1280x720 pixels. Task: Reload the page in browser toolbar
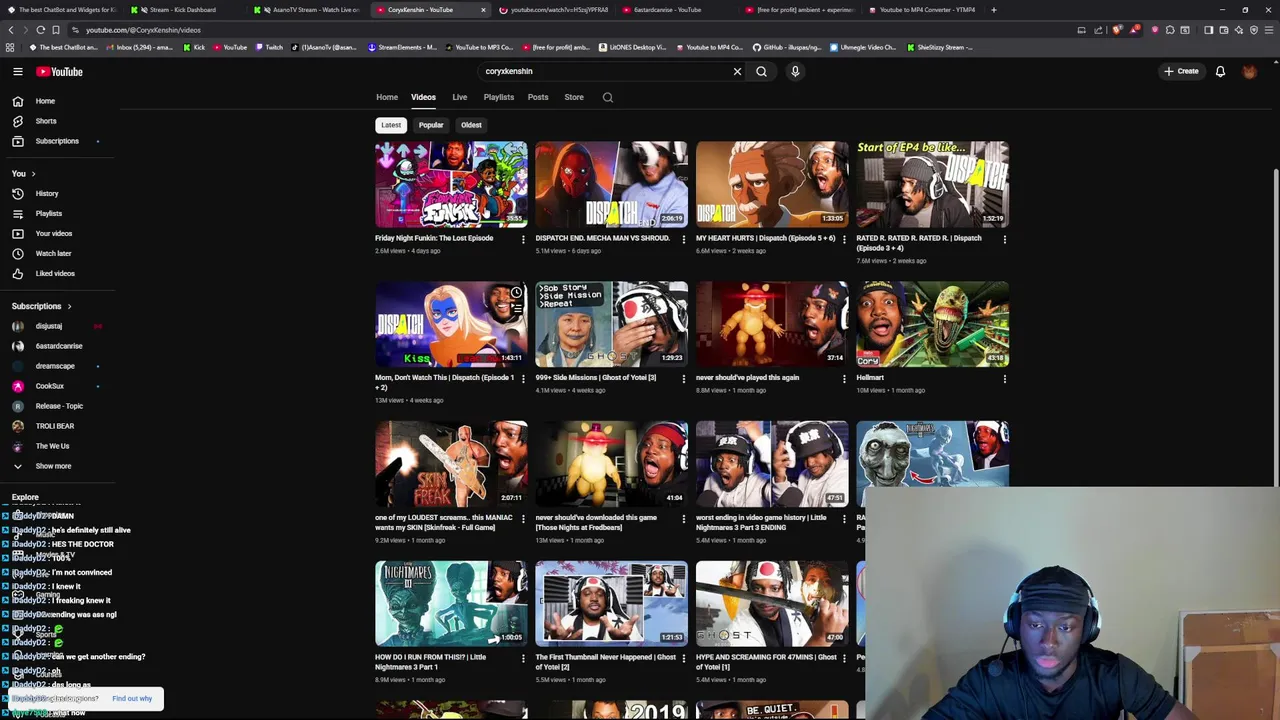coord(41,30)
